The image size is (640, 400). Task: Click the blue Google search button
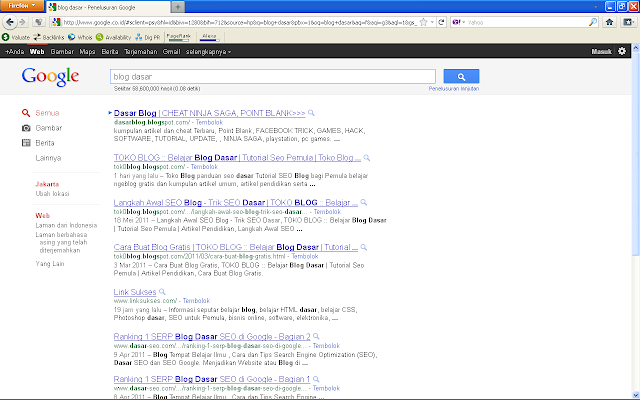click(461, 76)
